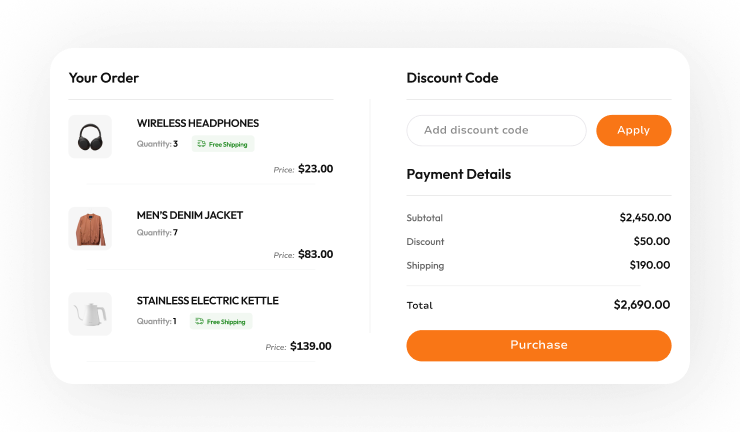Click the Add discount code field

coord(496,131)
